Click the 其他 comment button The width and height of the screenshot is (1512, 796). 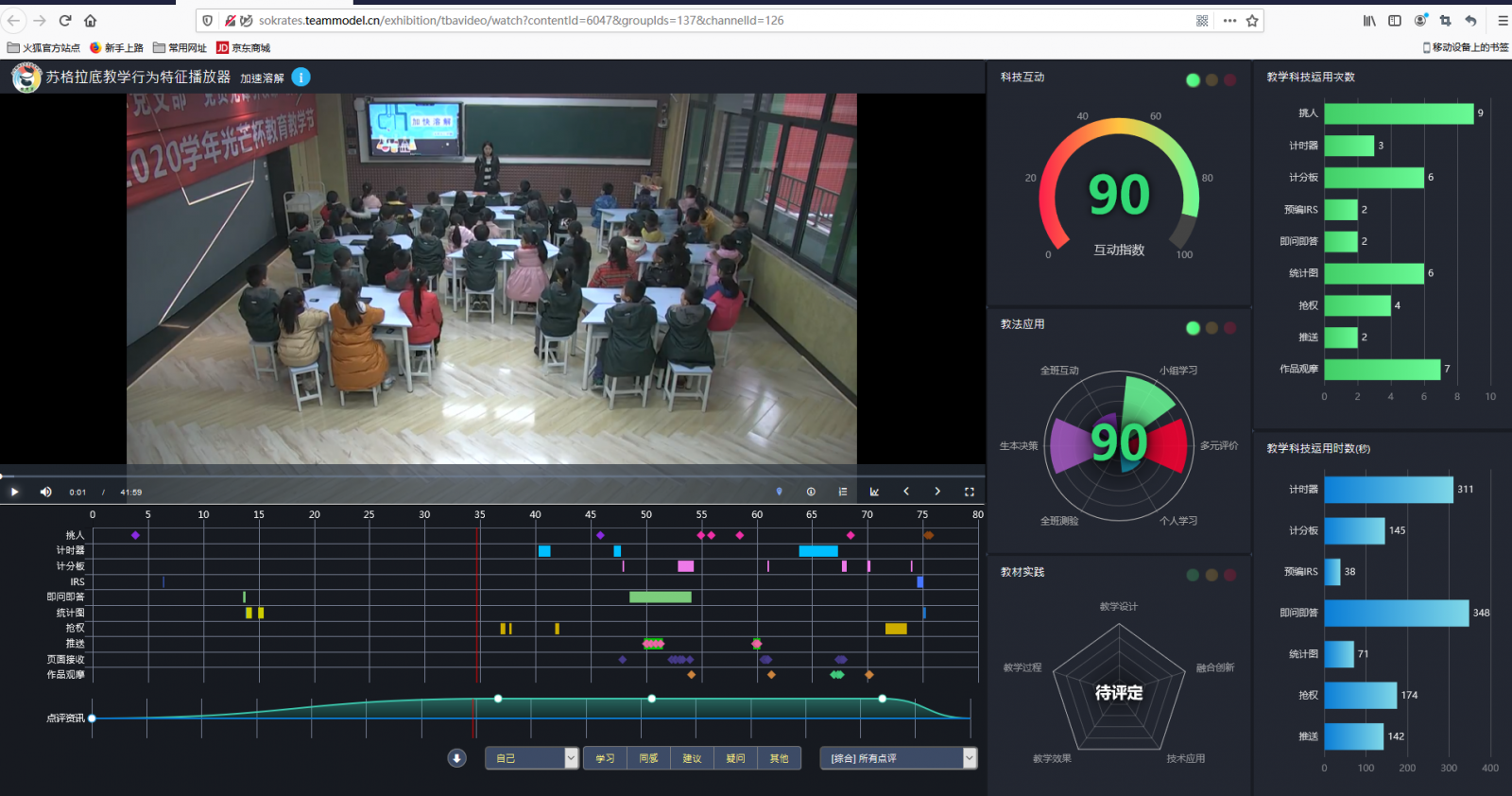tap(779, 758)
